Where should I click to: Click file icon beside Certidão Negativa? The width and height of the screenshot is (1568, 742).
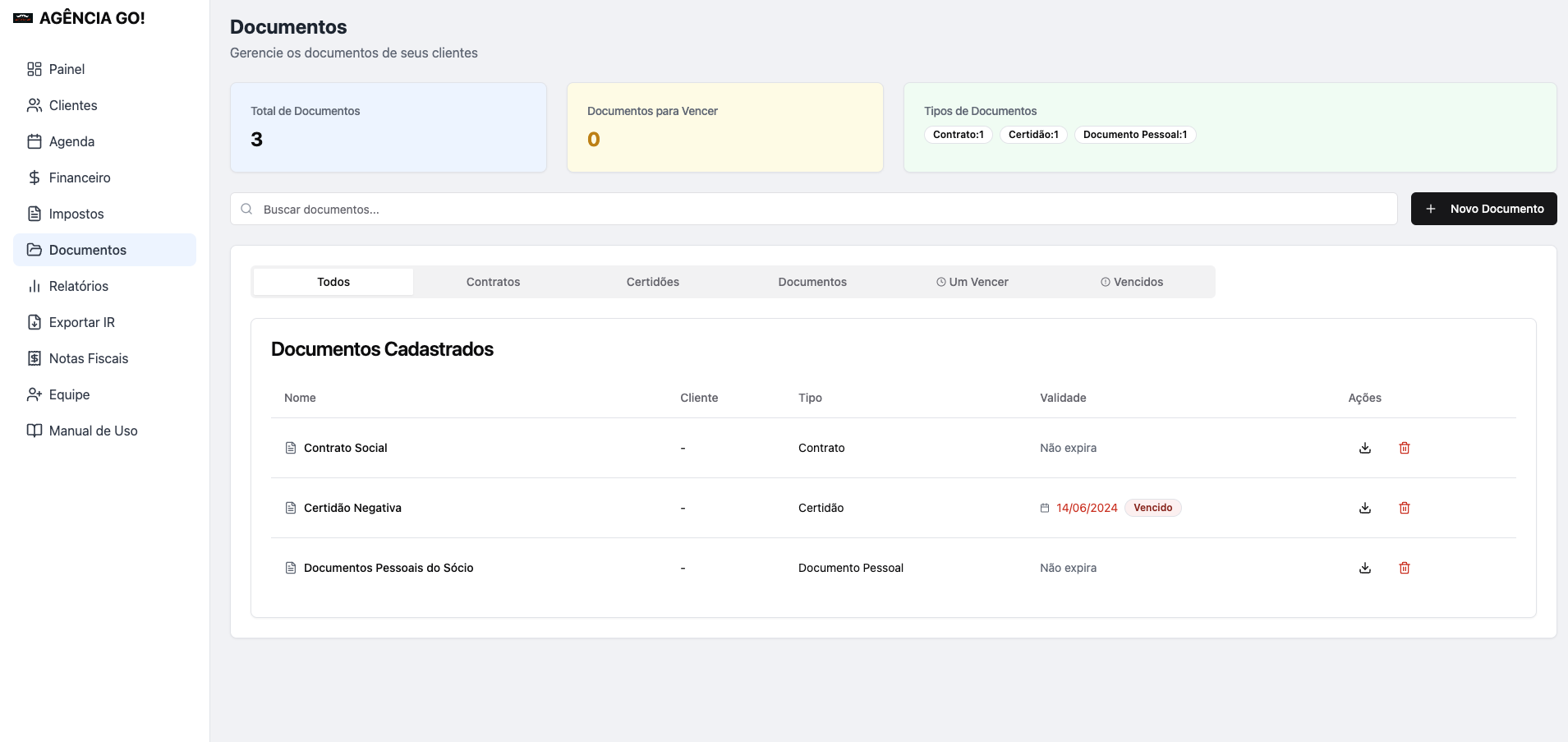coord(291,508)
